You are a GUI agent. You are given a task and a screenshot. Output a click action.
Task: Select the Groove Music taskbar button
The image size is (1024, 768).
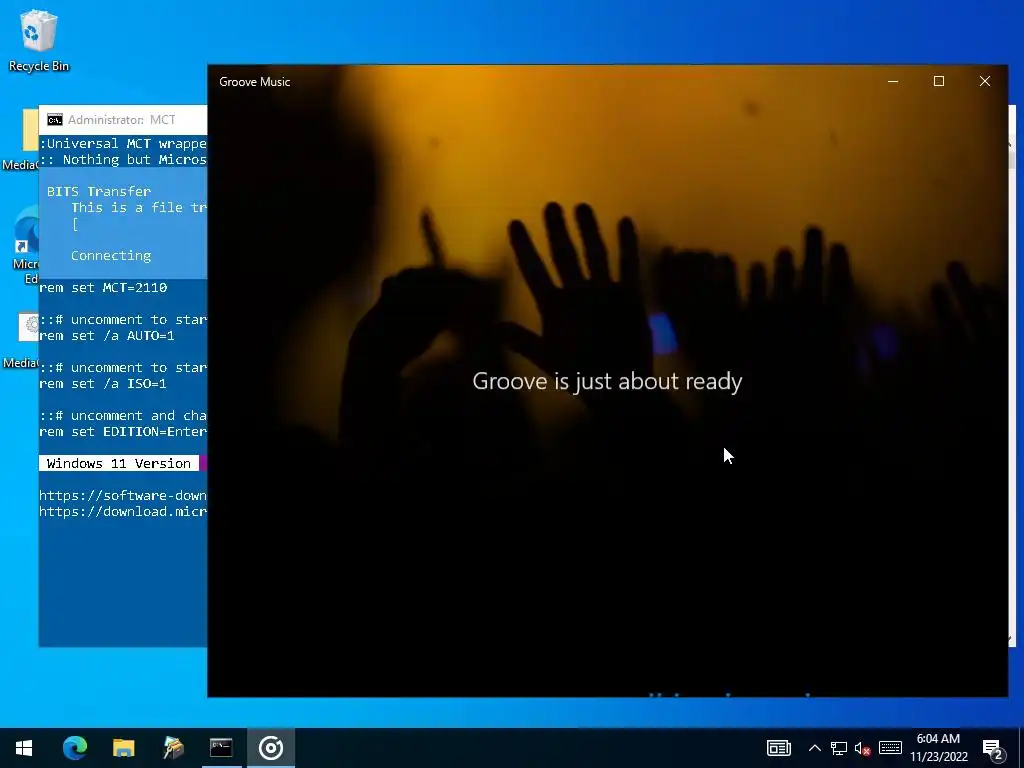point(271,748)
